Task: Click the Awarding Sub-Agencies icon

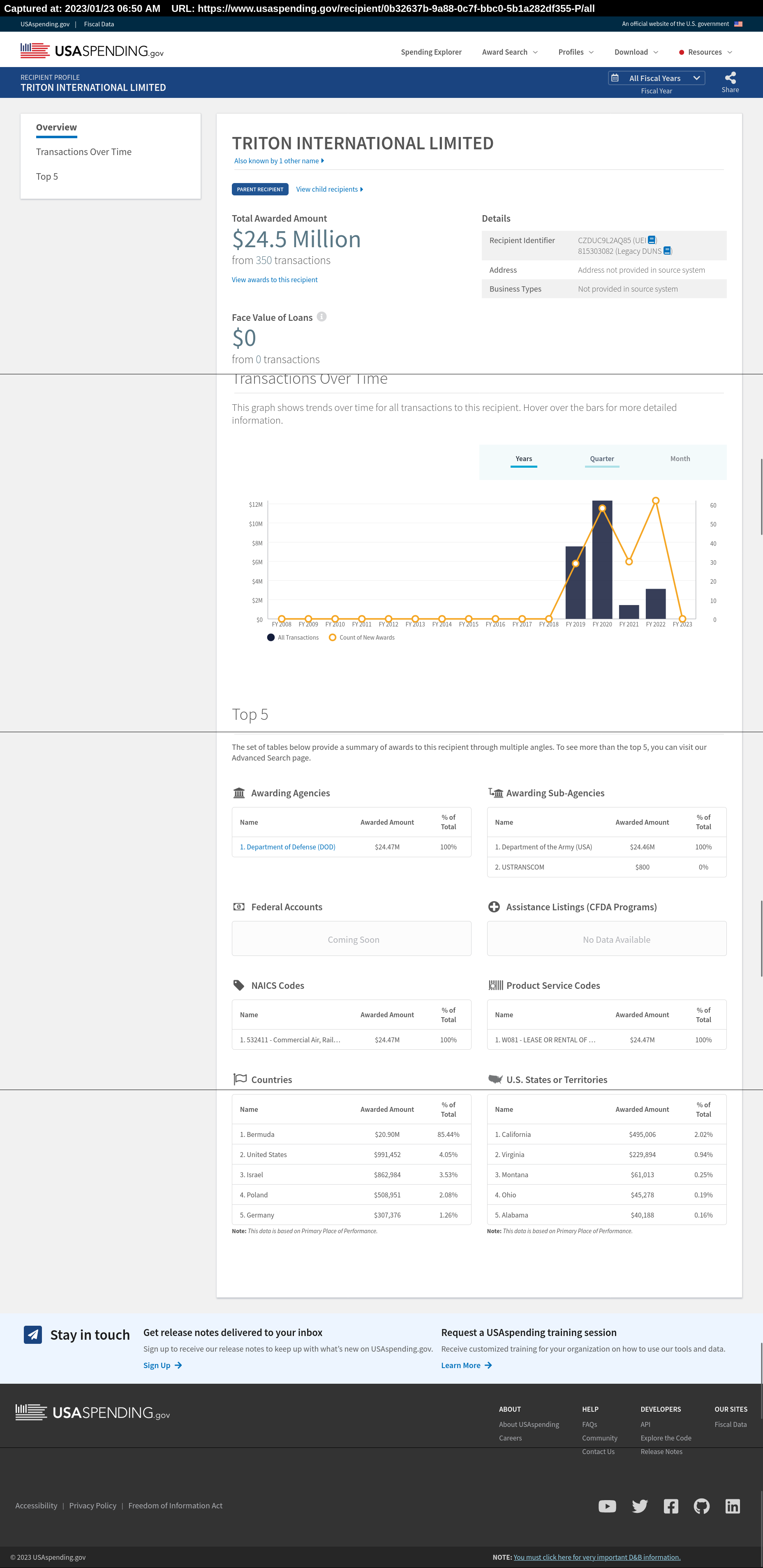Action: click(x=495, y=793)
